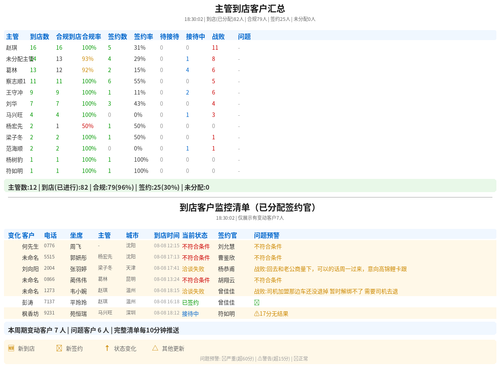Click 刘华 in the supervisor list

[11, 104]
